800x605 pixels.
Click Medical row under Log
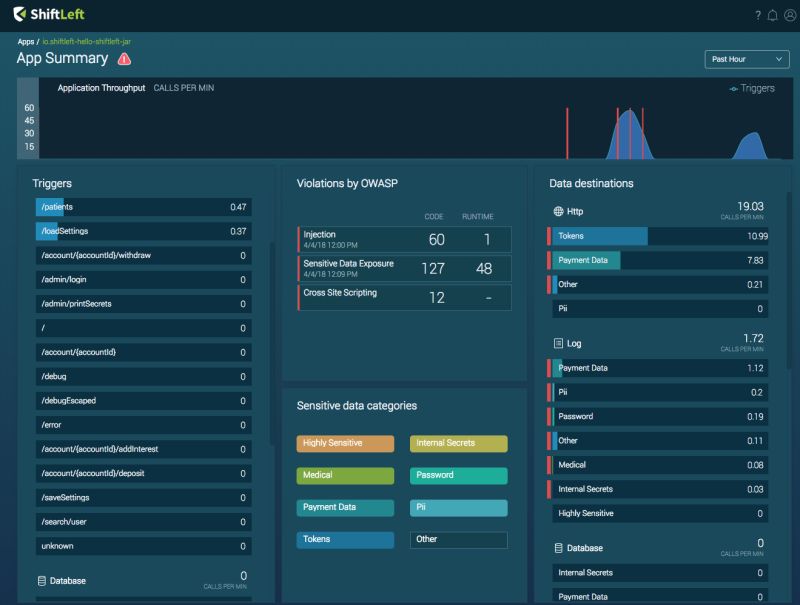(x=658, y=465)
